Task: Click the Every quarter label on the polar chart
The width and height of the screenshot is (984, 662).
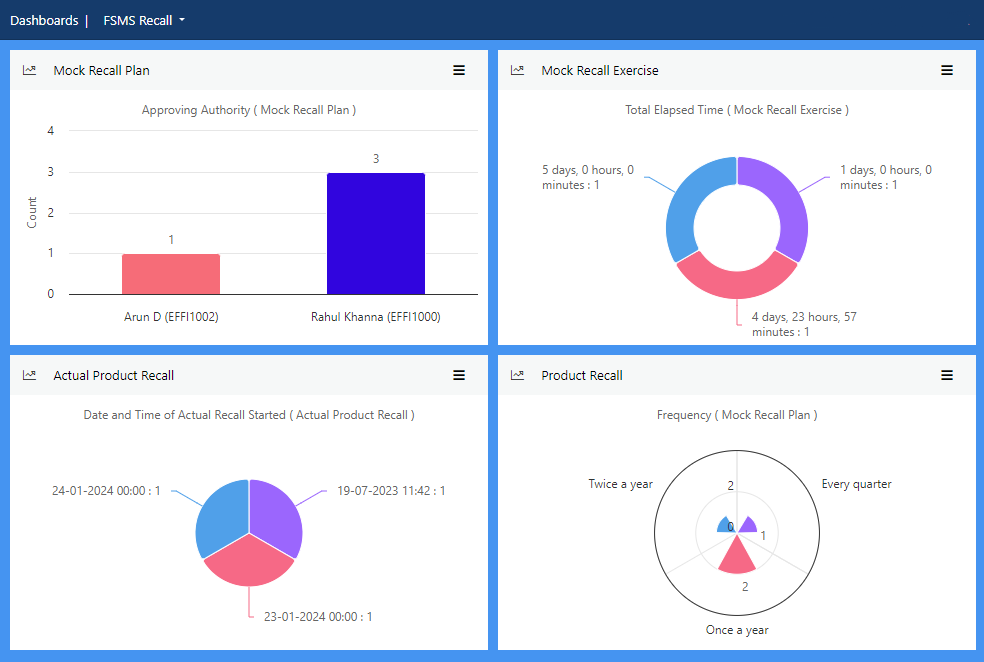Action: [x=856, y=484]
